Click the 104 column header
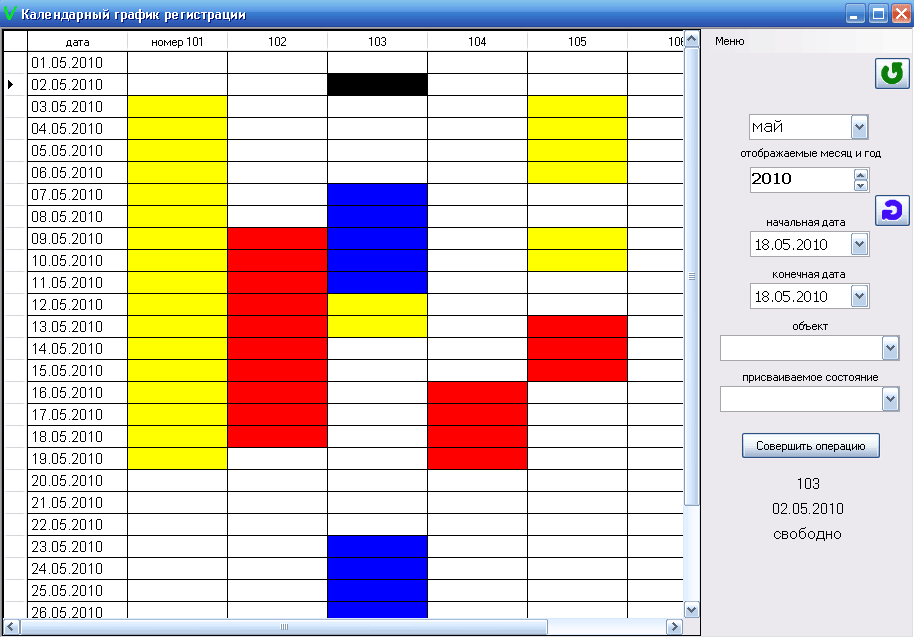 477,42
